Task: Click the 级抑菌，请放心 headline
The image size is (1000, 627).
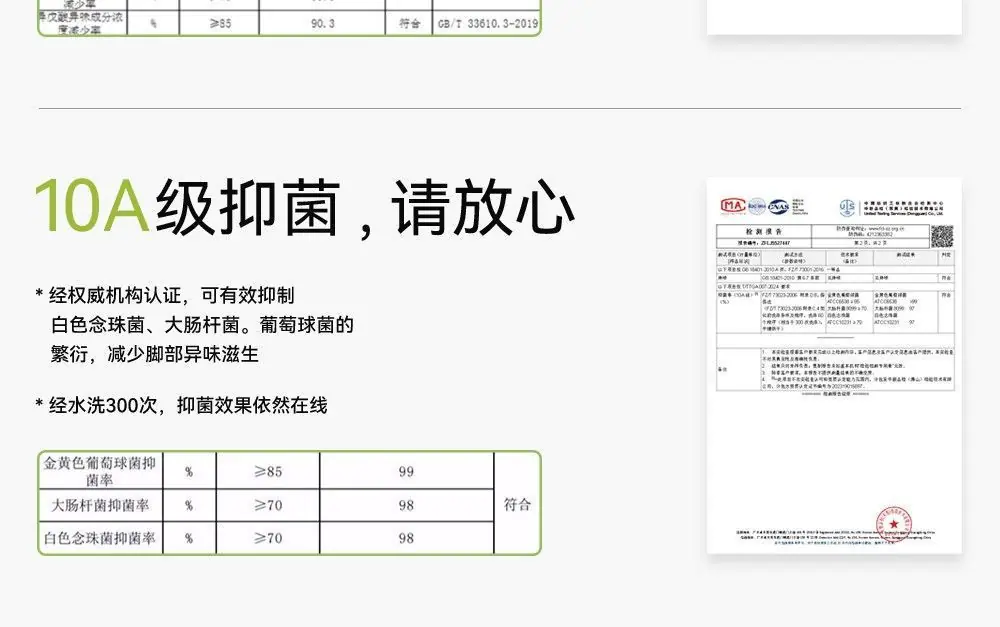Action: tap(365, 208)
